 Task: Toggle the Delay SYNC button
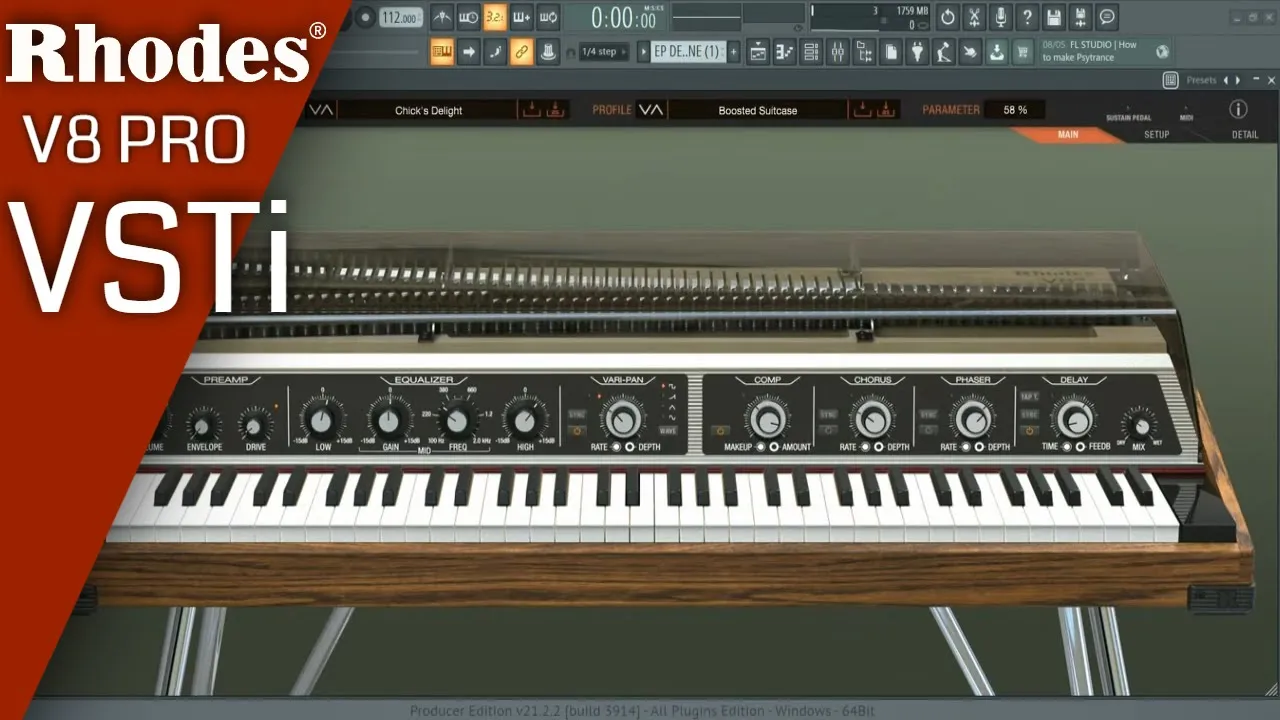pos(1028,414)
